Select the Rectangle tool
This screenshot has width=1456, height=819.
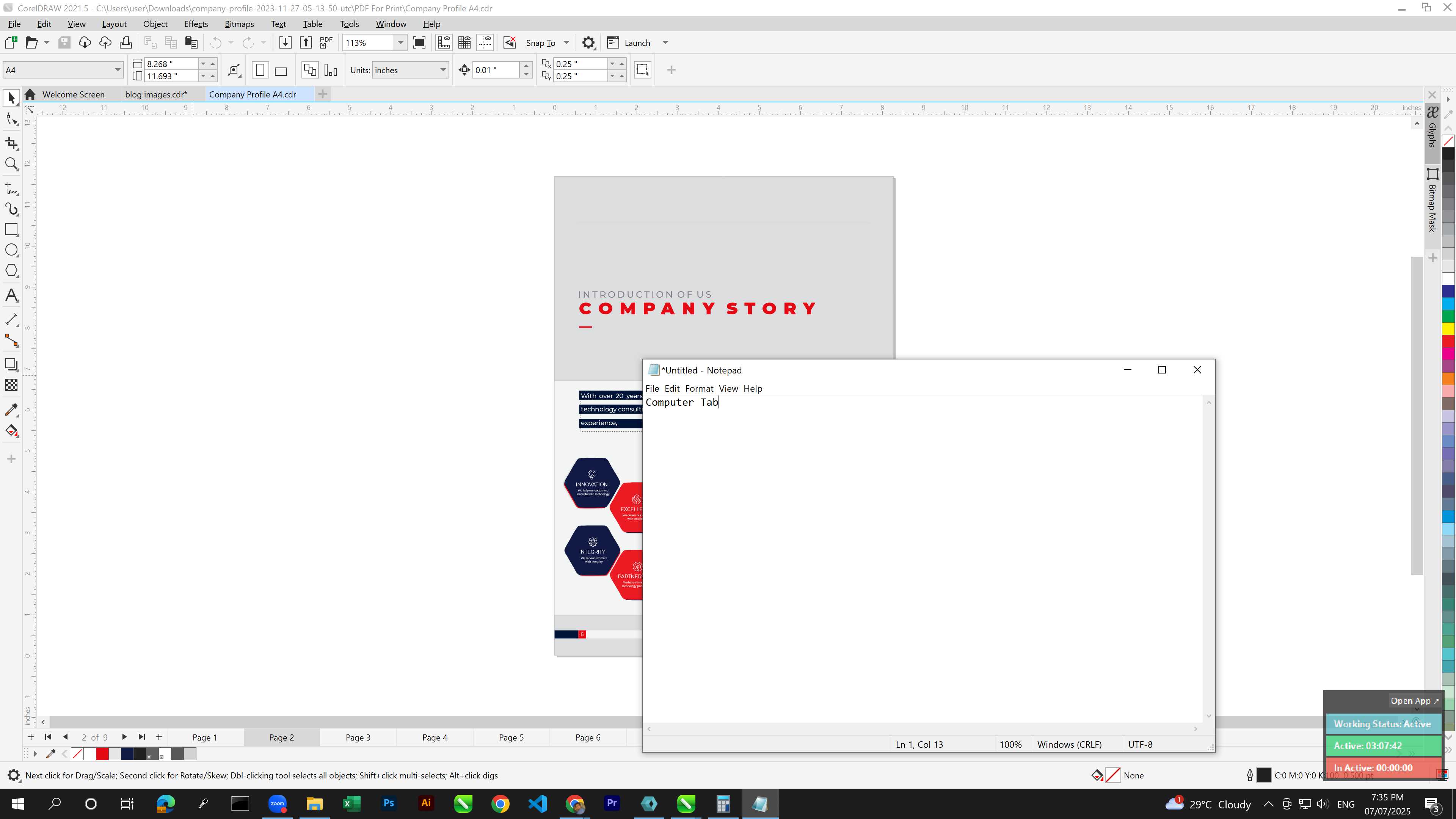click(11, 229)
